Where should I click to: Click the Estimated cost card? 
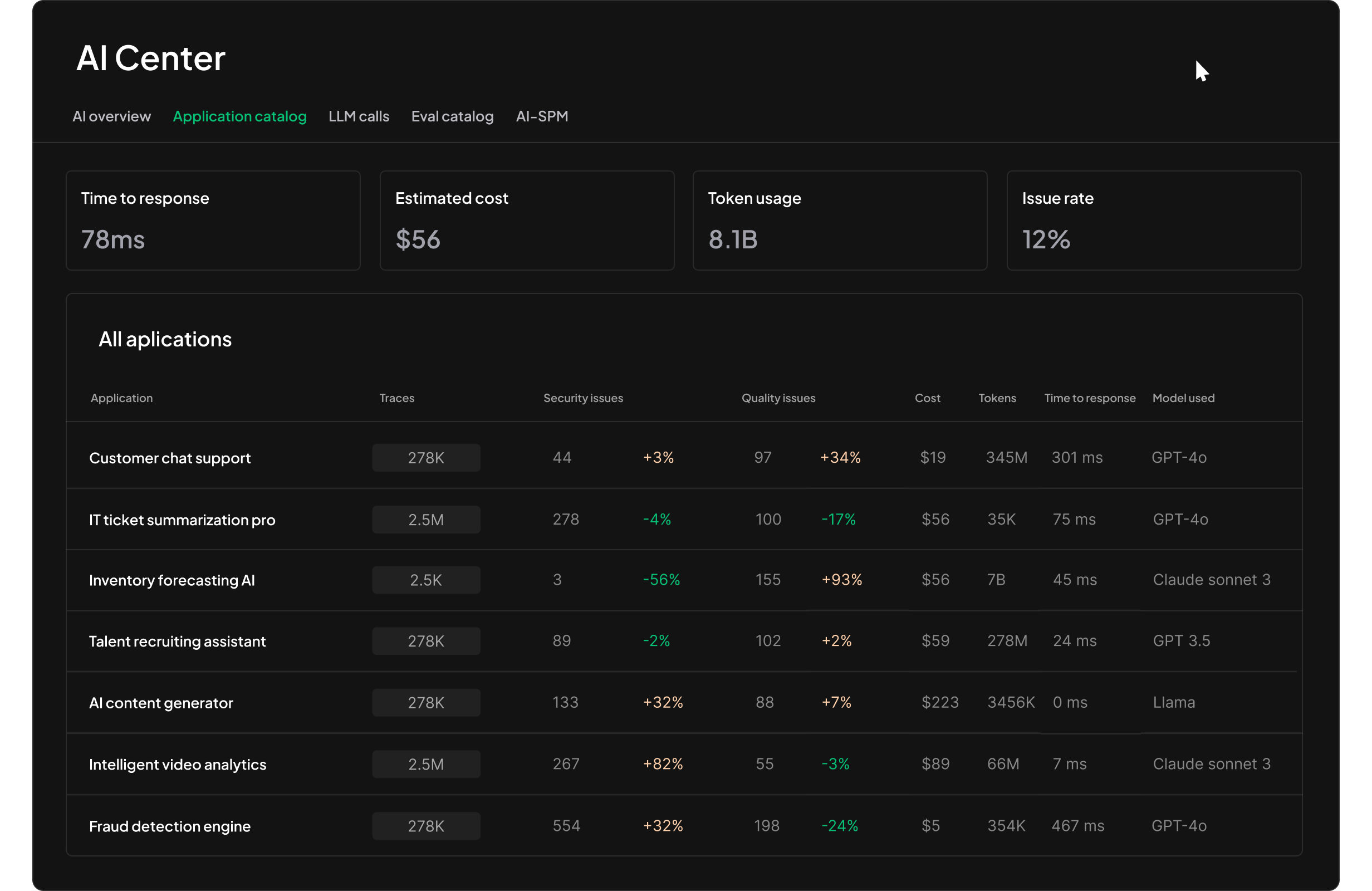point(526,221)
